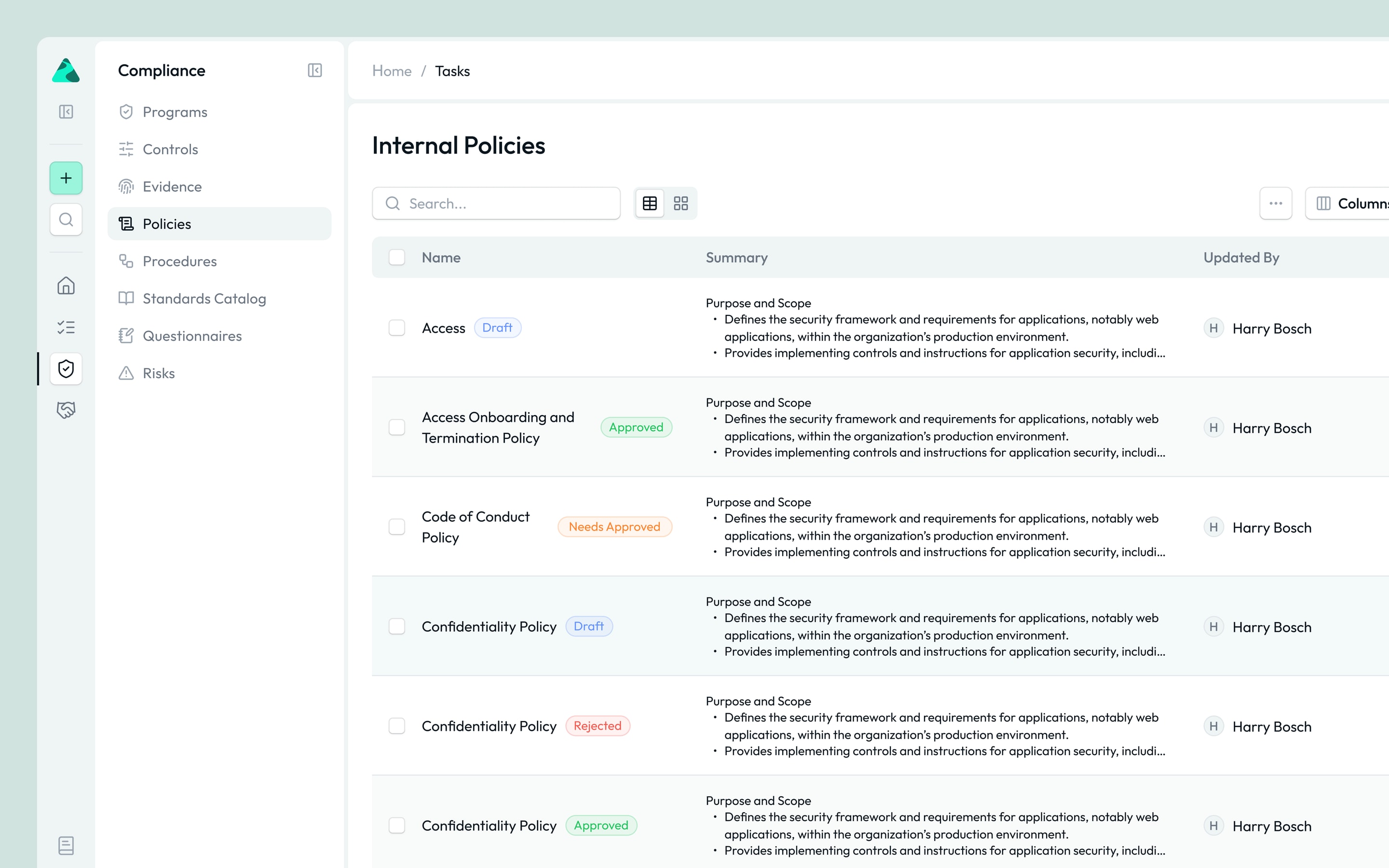Viewport: 1389px width, 868px height.
Task: Select the shield compliance icon in rail
Action: [66, 368]
